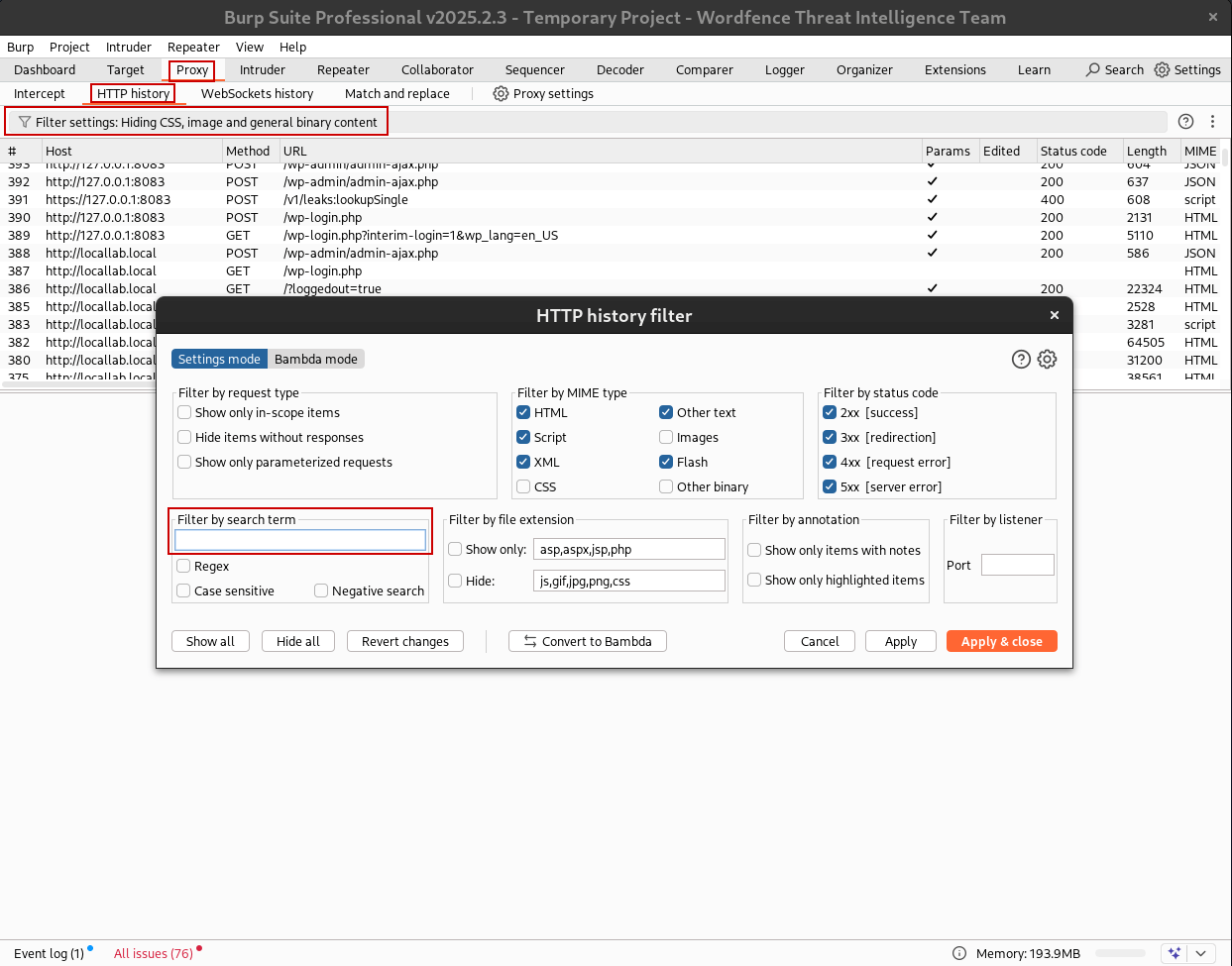
Task: Click the help icon in the filter dialog
Action: point(1021,359)
